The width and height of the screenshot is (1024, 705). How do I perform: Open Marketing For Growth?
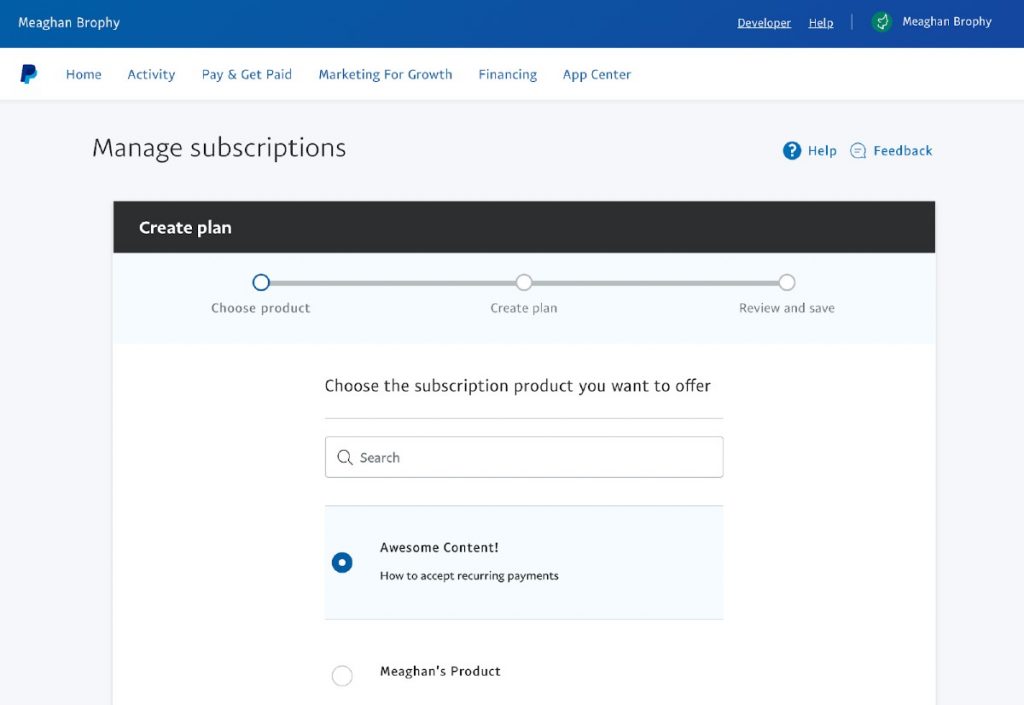[x=385, y=74]
